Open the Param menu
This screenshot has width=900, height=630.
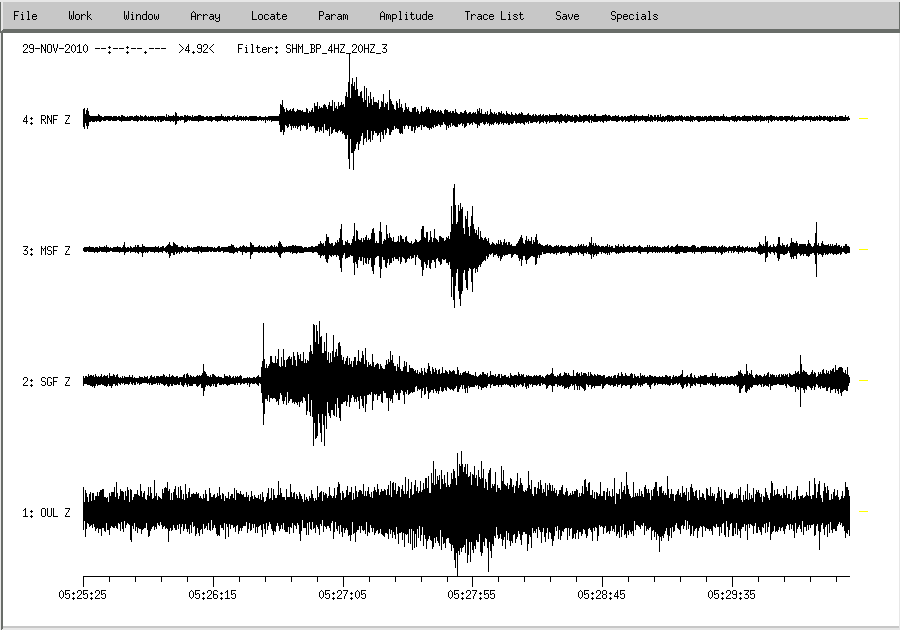pos(333,16)
